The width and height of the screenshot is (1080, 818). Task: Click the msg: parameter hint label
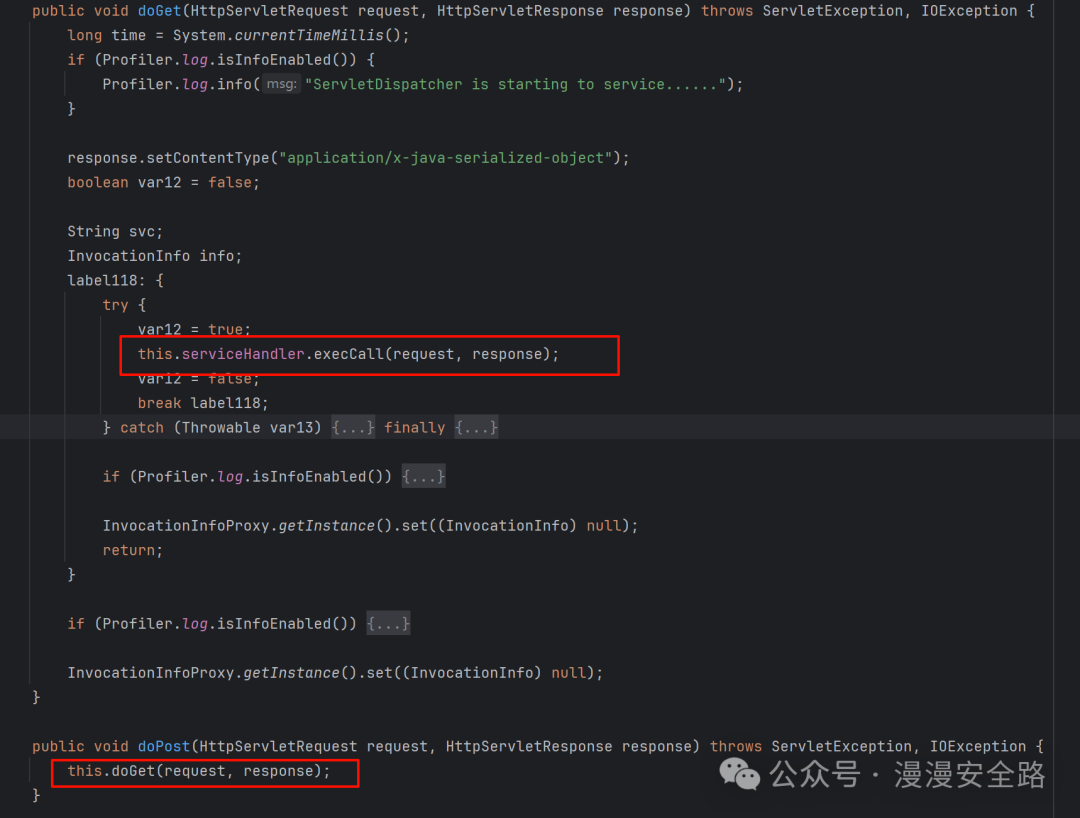pyautogui.click(x=281, y=85)
